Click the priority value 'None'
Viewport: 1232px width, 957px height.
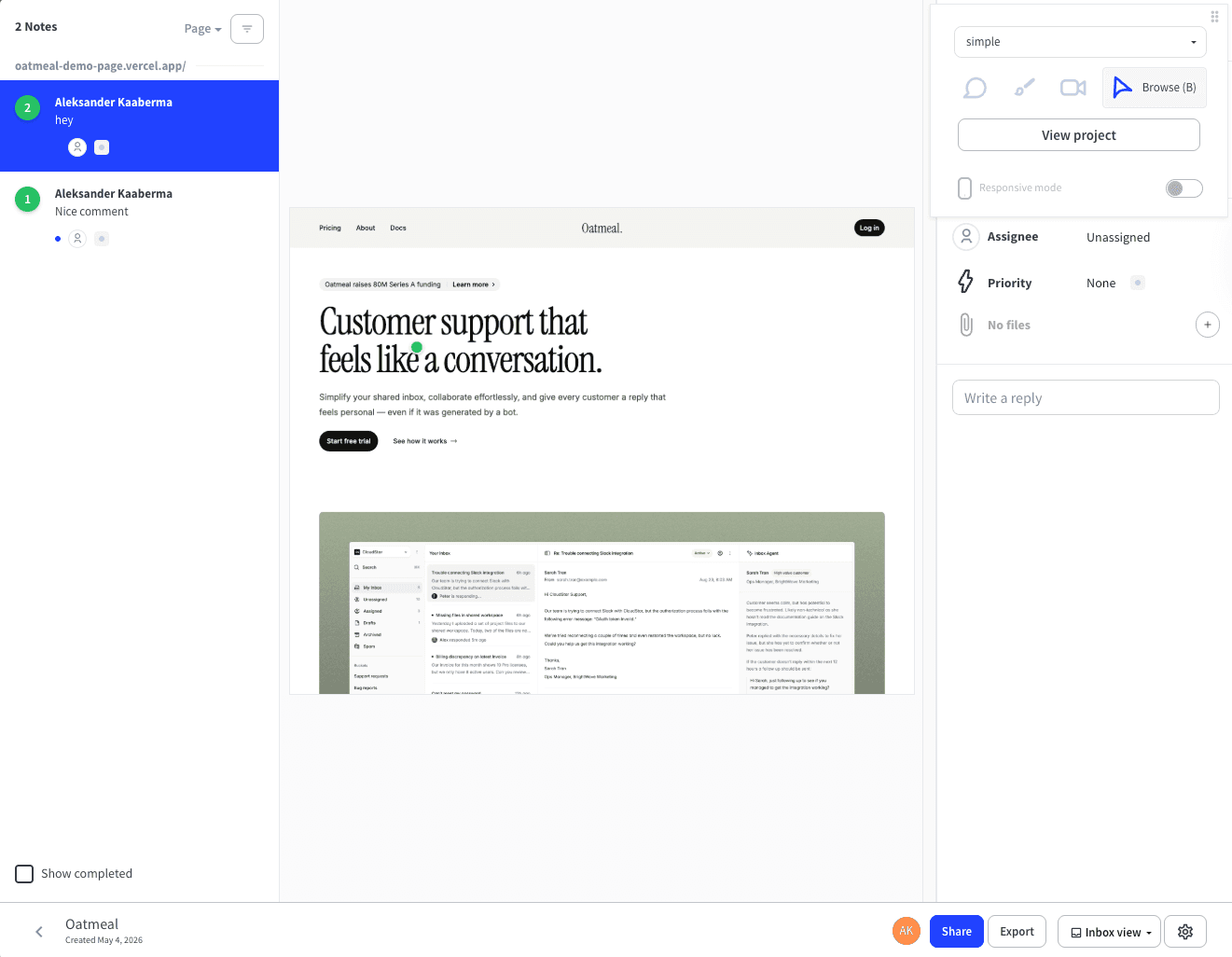pyautogui.click(x=1100, y=284)
